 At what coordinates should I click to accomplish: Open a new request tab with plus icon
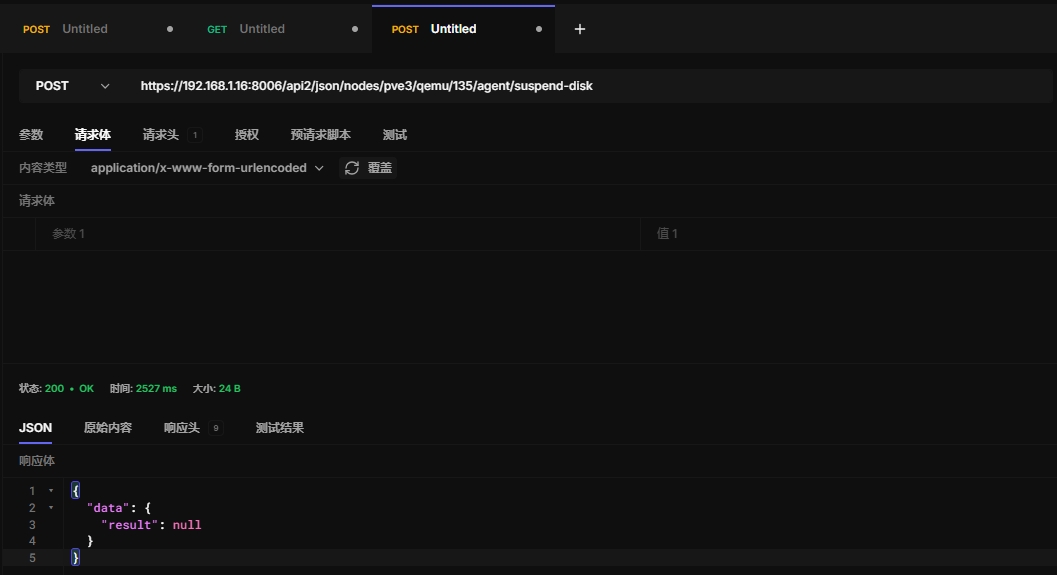579,29
